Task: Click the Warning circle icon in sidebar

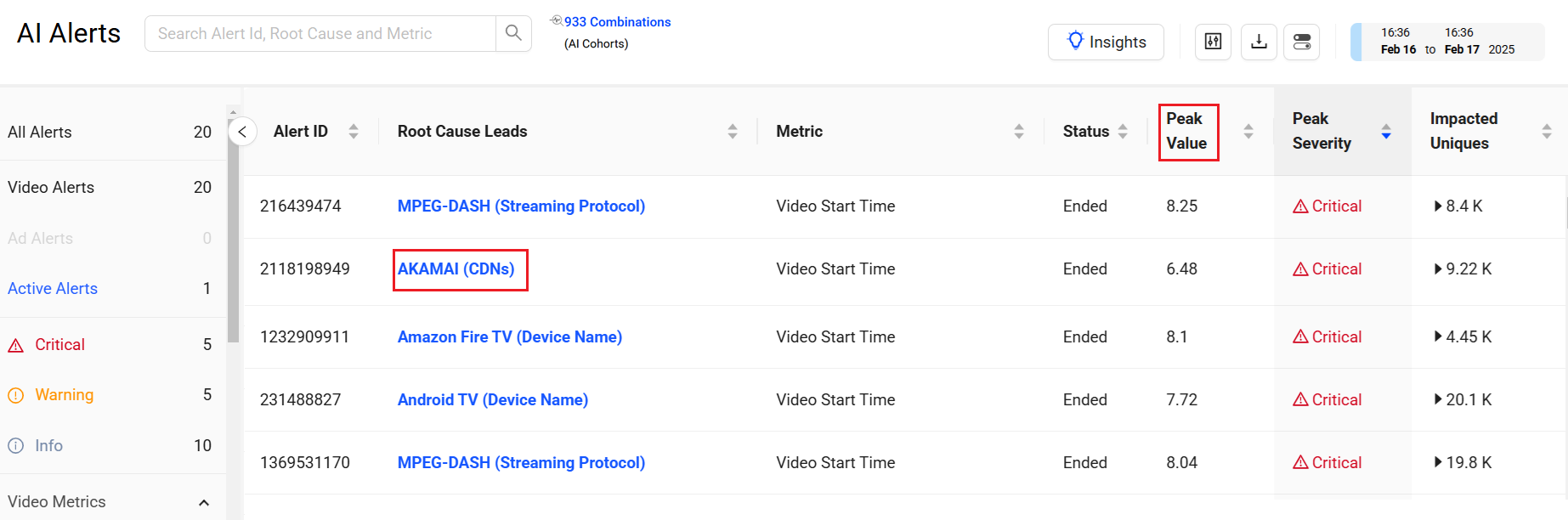Action: tap(16, 395)
